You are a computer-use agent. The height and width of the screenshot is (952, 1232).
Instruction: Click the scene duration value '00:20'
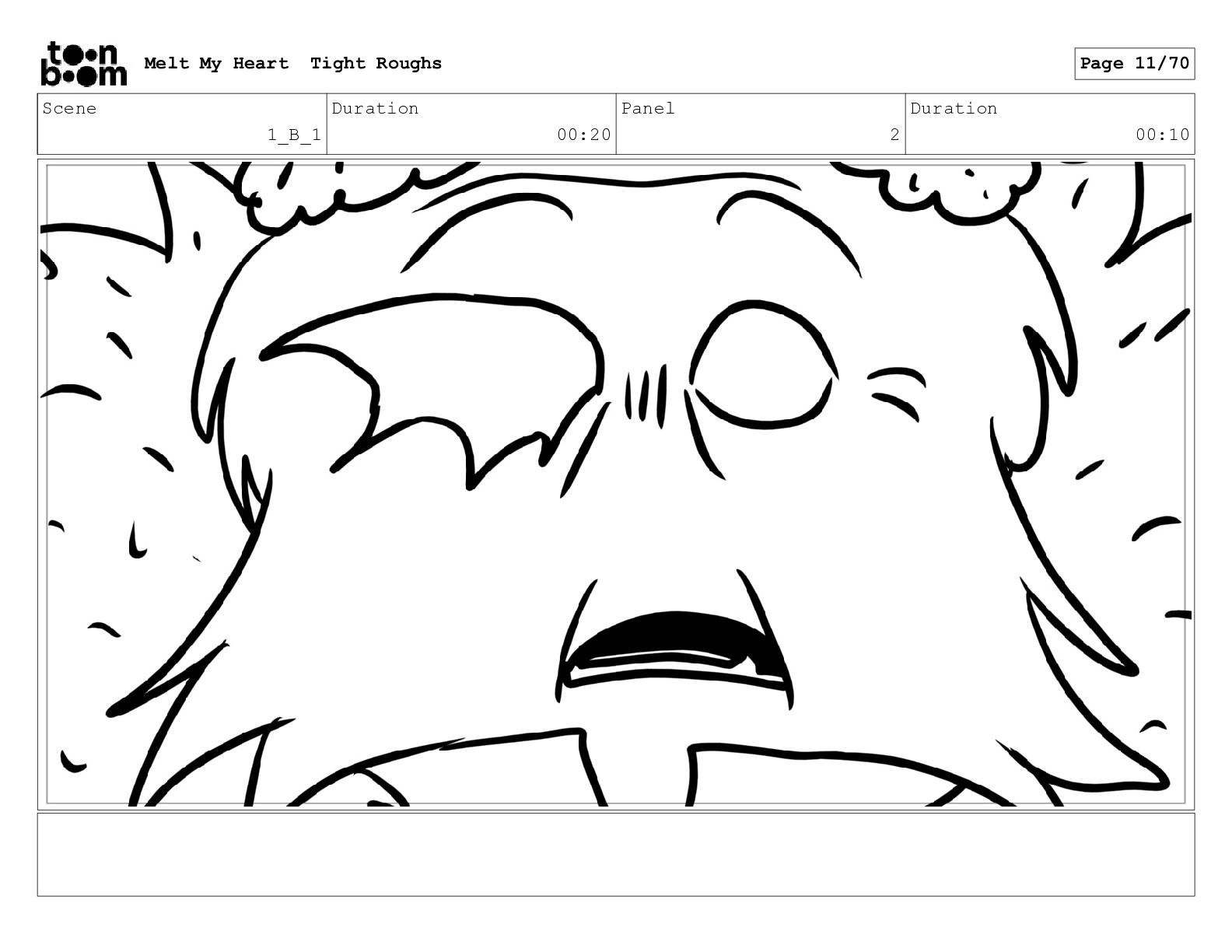pyautogui.click(x=583, y=135)
